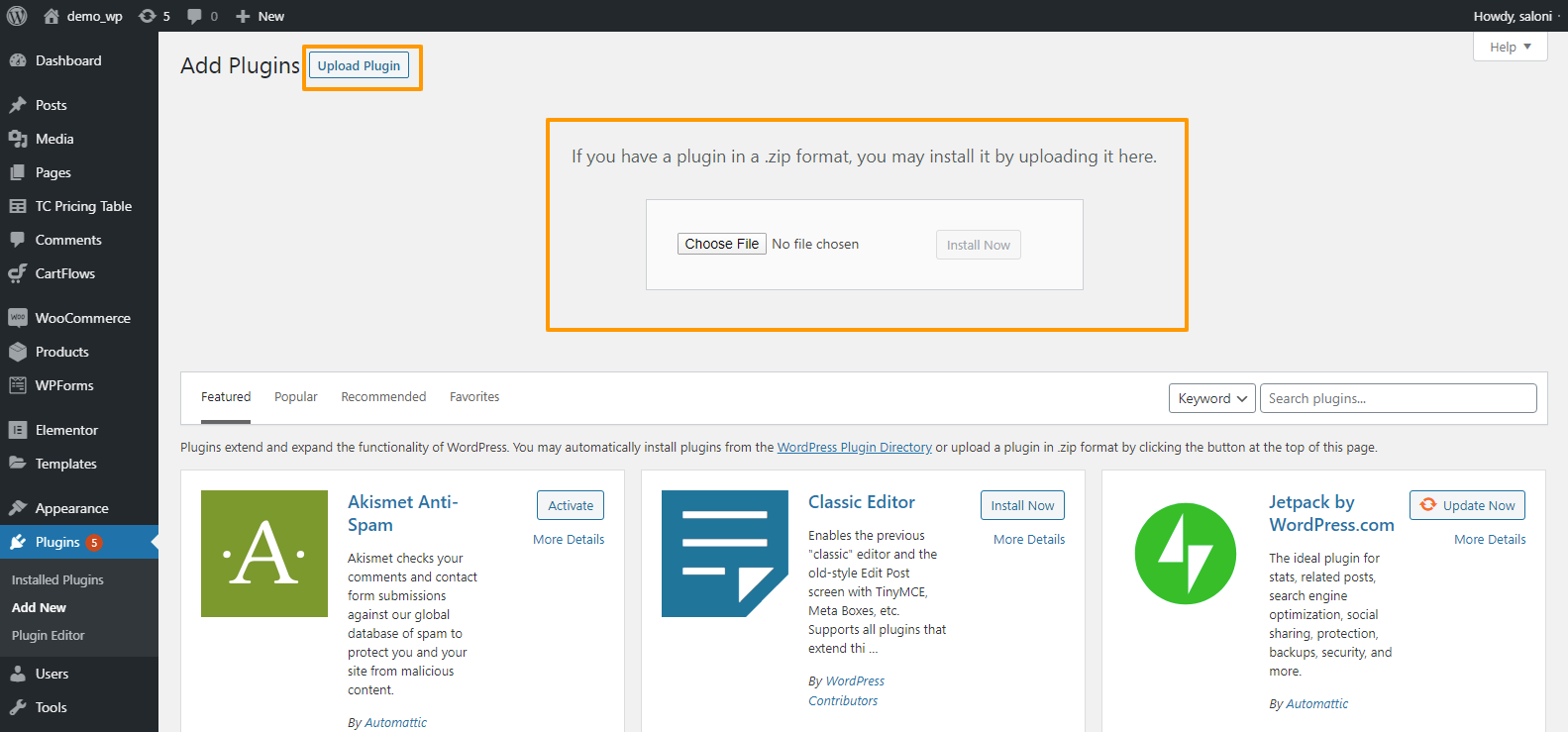Switch to the Popular tab
Image resolution: width=1568 pixels, height=732 pixels.
pyautogui.click(x=296, y=397)
